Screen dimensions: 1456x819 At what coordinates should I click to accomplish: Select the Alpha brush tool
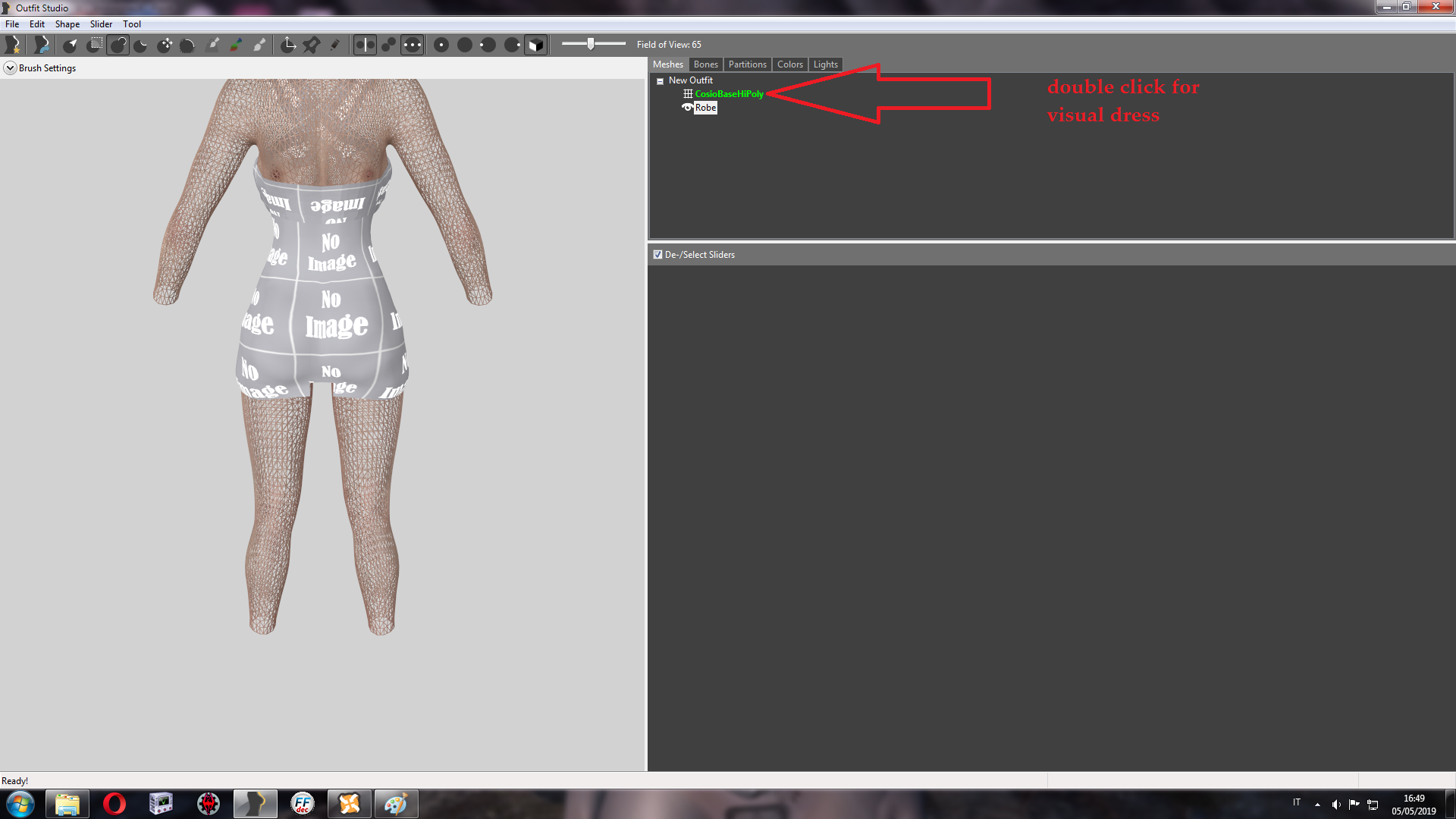point(259,45)
